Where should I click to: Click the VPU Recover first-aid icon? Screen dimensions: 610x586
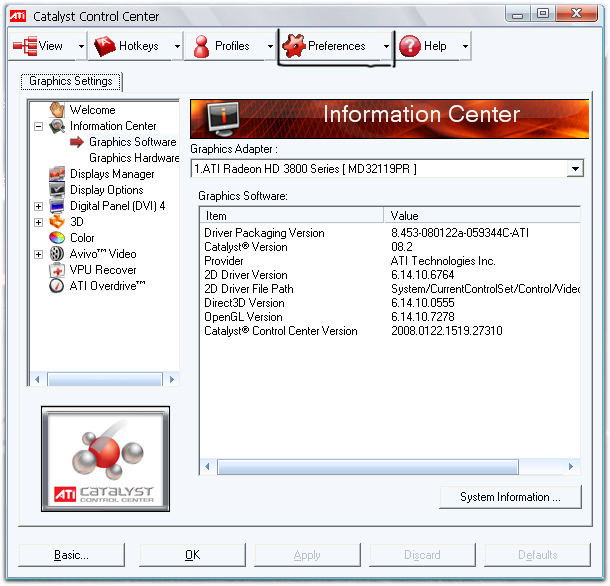click(x=57, y=270)
